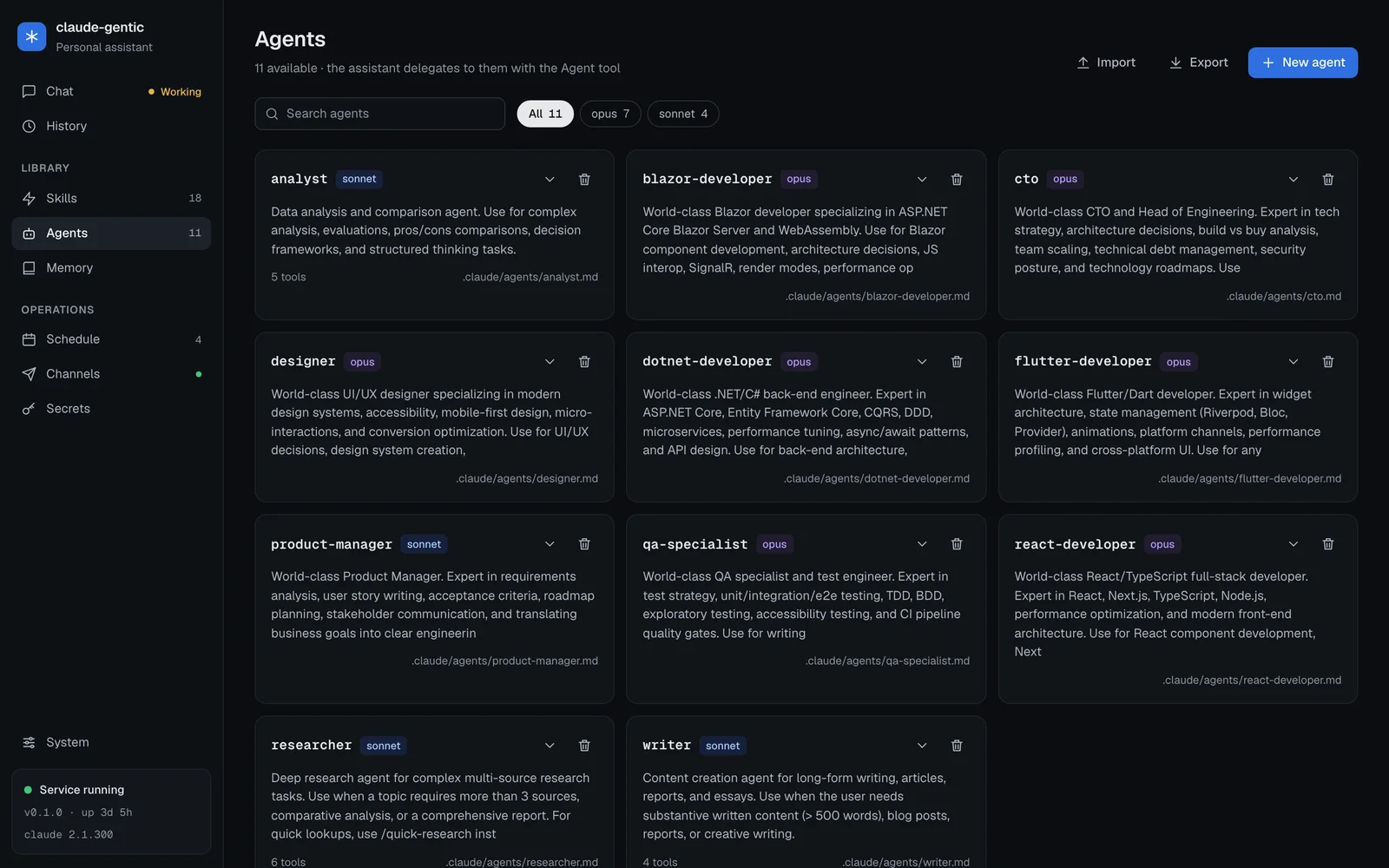The image size is (1389, 868).
Task: Click the claude-gentic asterisk logo icon
Action: click(x=32, y=36)
